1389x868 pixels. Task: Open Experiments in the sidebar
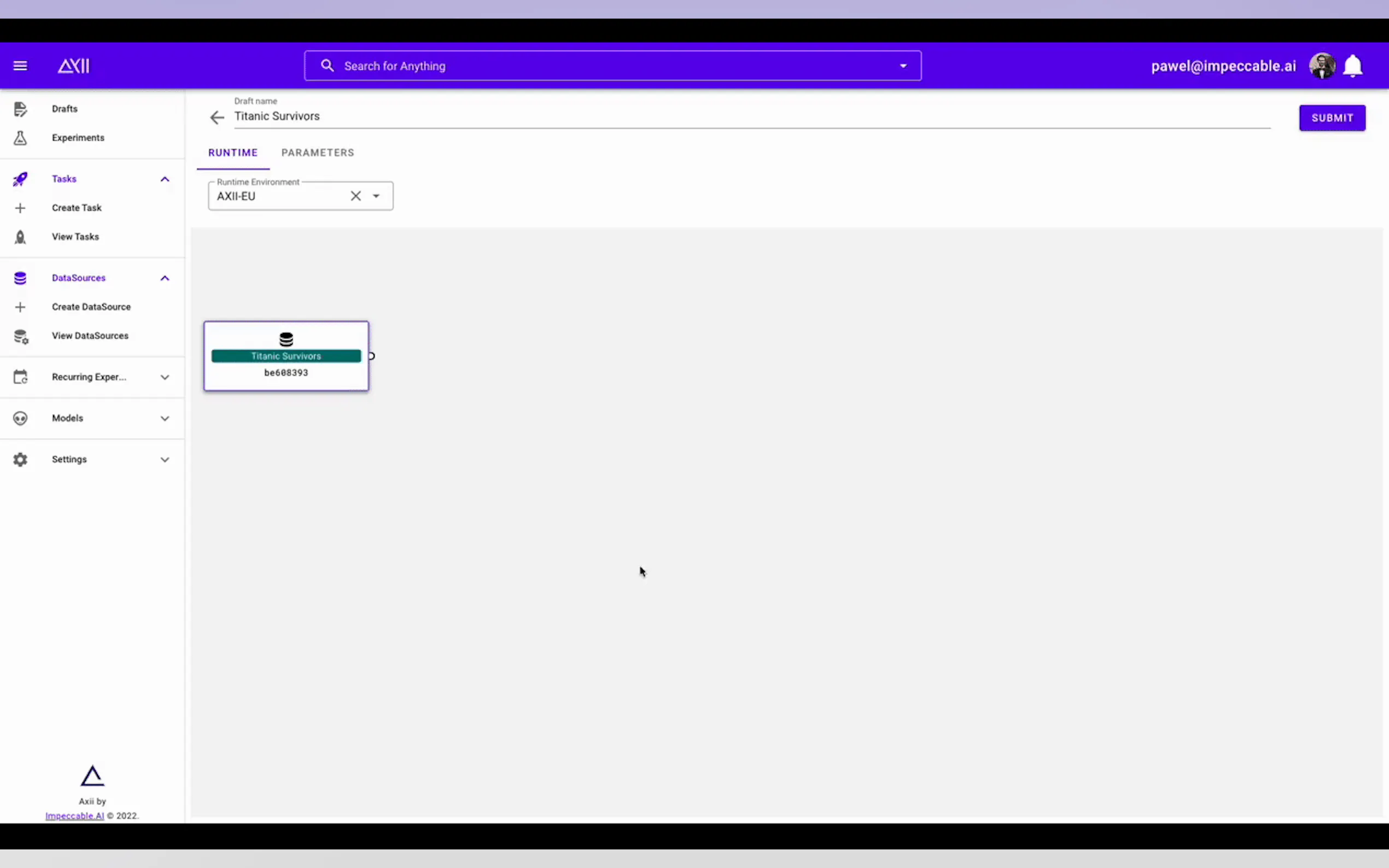pyautogui.click(x=78, y=138)
